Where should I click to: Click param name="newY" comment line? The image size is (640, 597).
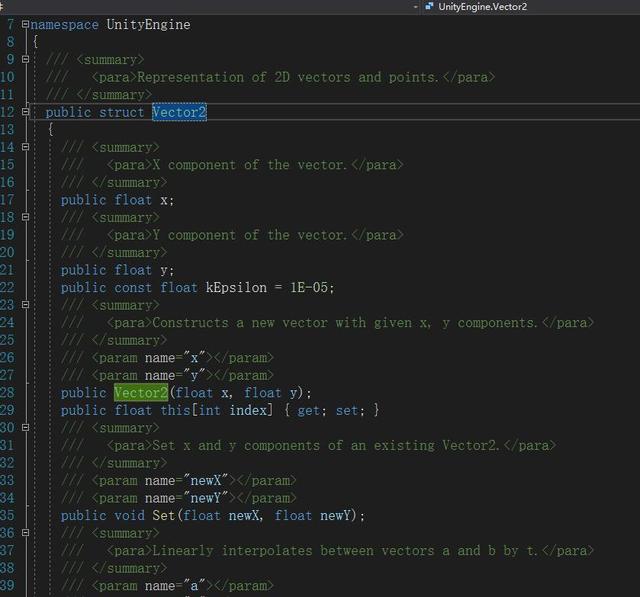(178, 498)
